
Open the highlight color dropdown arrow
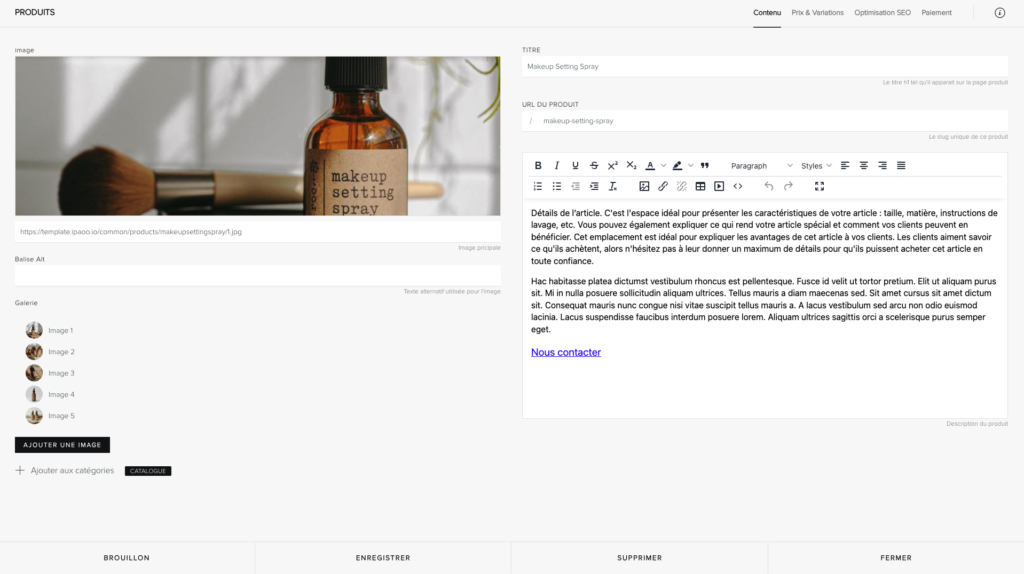[691, 166]
